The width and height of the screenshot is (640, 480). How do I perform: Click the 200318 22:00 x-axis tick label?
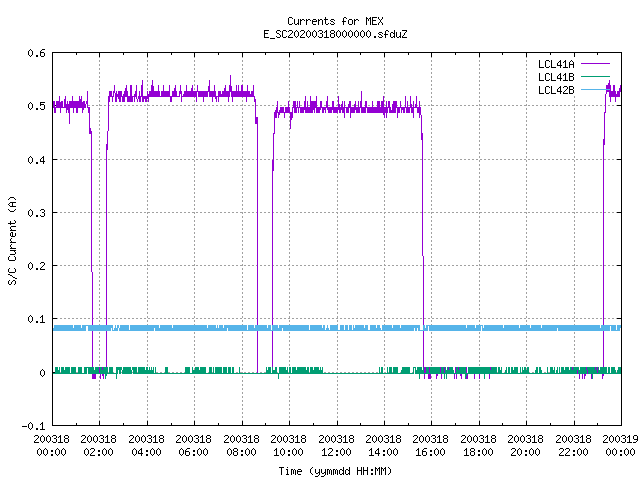pyautogui.click(x=573, y=446)
